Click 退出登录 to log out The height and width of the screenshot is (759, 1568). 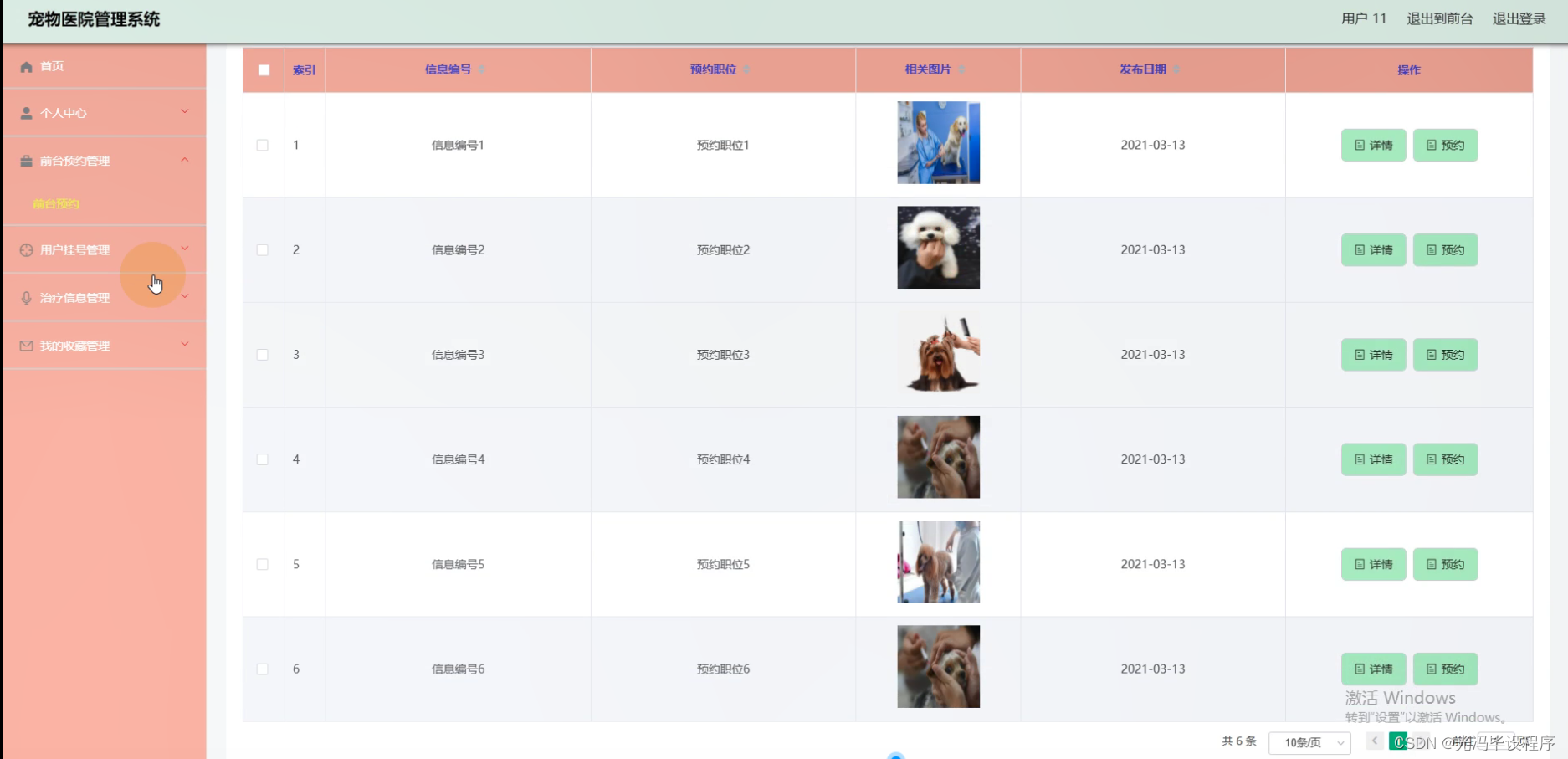[1519, 18]
